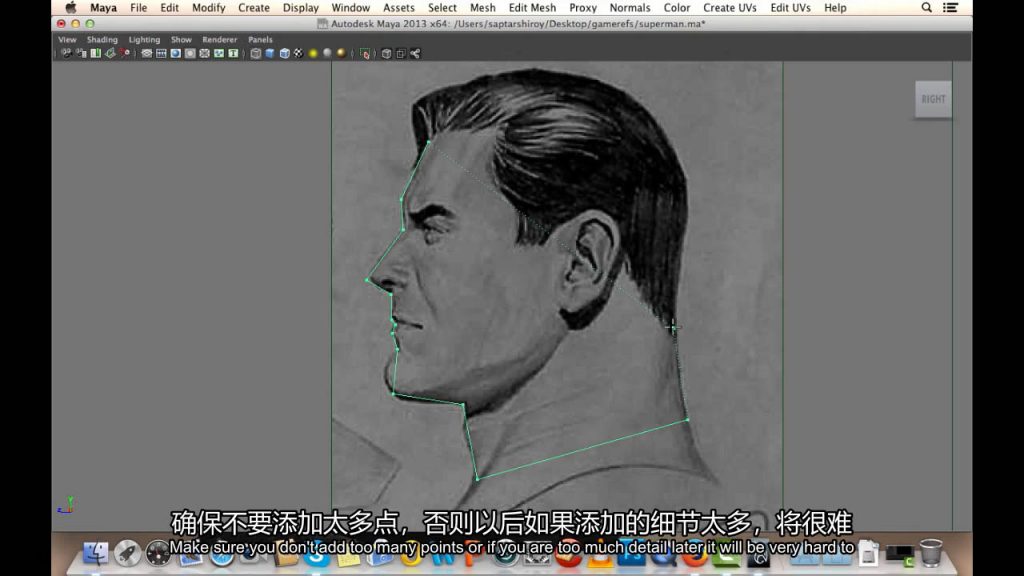
Task: Toggle the gate mask icon
Action: pos(190,54)
